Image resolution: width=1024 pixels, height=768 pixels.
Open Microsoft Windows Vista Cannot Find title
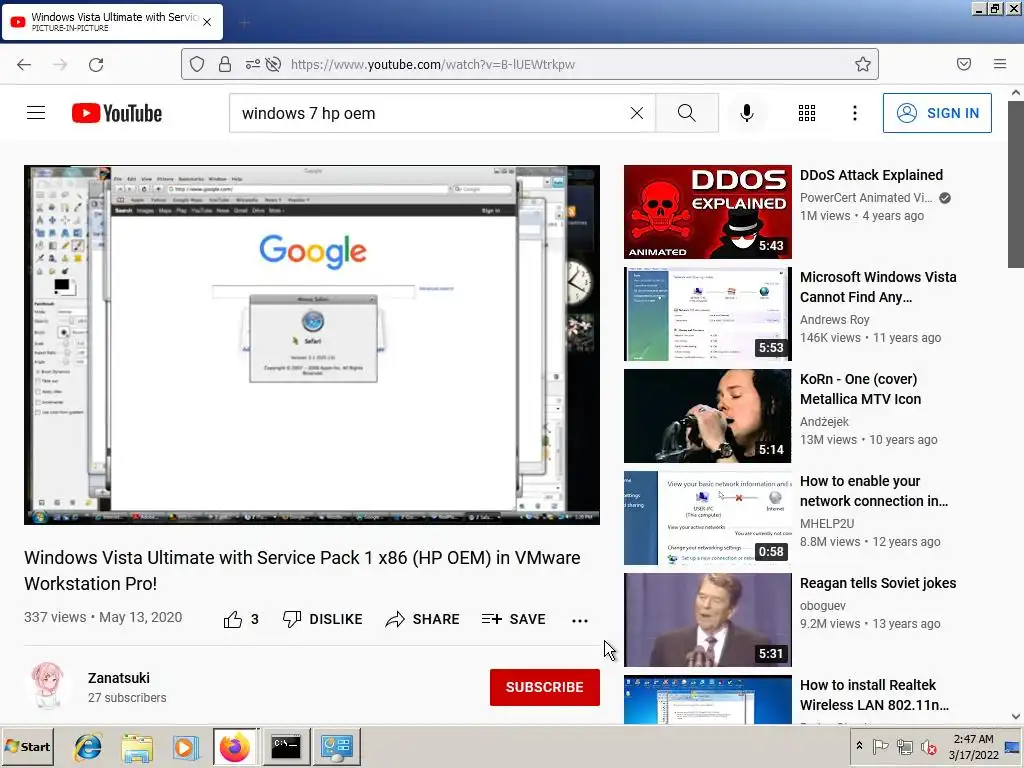pyautogui.click(x=878, y=287)
